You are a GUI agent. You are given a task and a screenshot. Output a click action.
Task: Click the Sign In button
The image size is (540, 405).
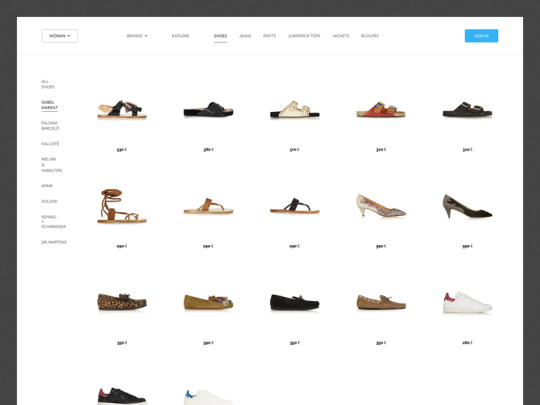point(481,36)
